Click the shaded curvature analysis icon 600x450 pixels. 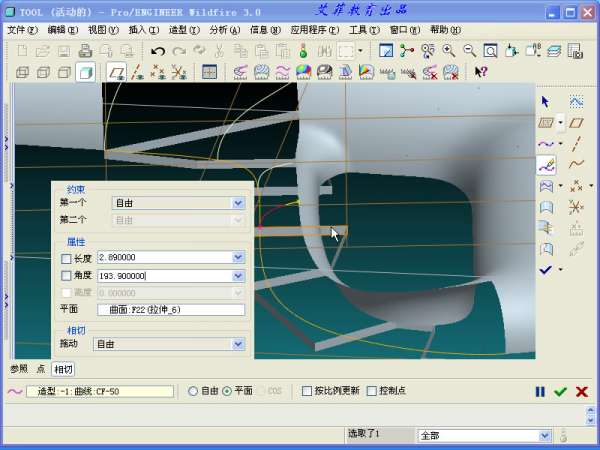[x=303, y=72]
